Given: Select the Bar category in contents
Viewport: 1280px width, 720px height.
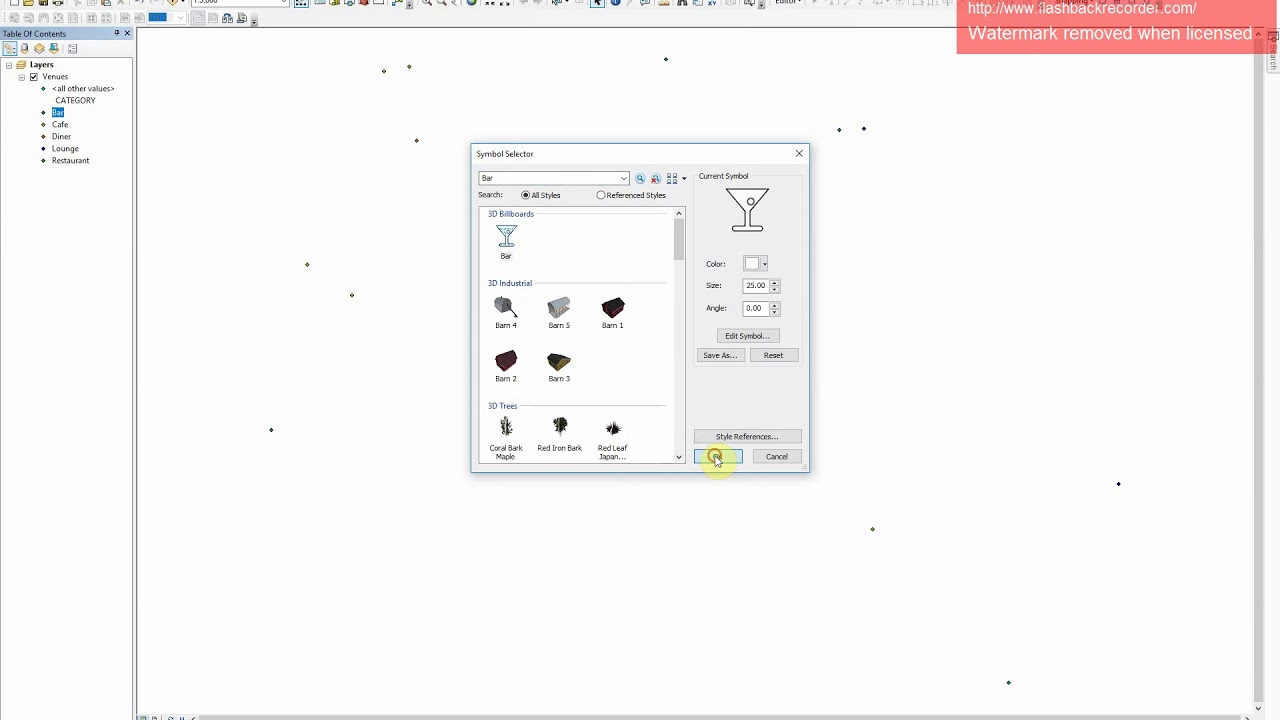Looking at the screenshot, I should click(x=58, y=112).
